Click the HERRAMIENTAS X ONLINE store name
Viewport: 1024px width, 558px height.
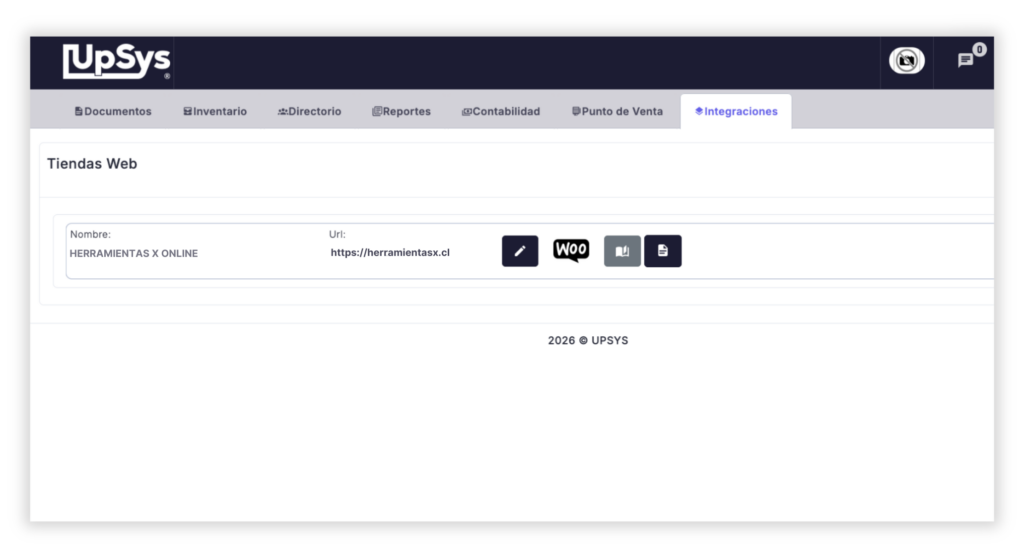[134, 254]
